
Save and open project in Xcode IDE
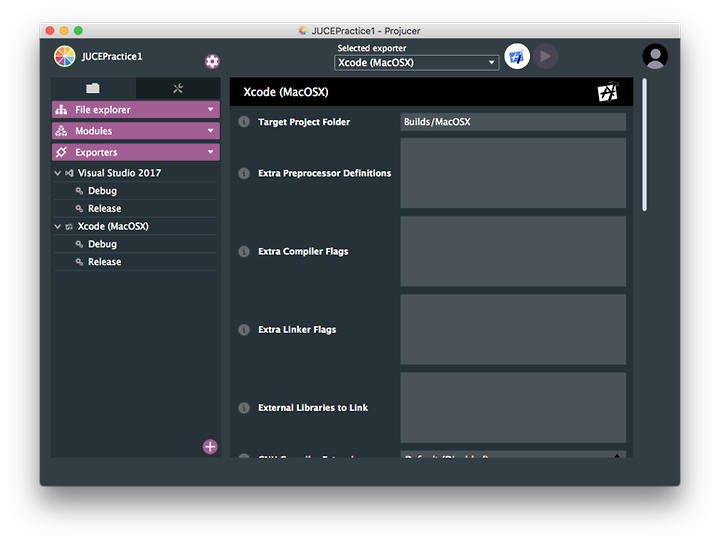(517, 56)
